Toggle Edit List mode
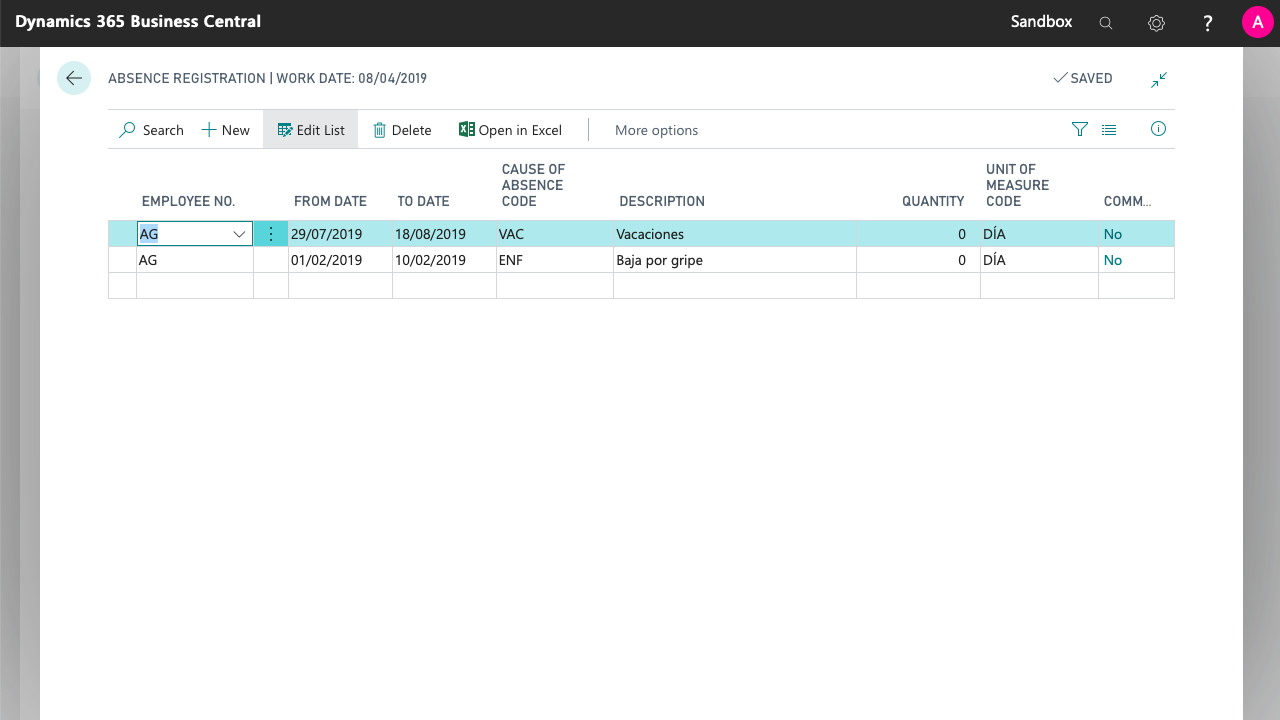Viewport: 1280px width, 720px height. 311,130
